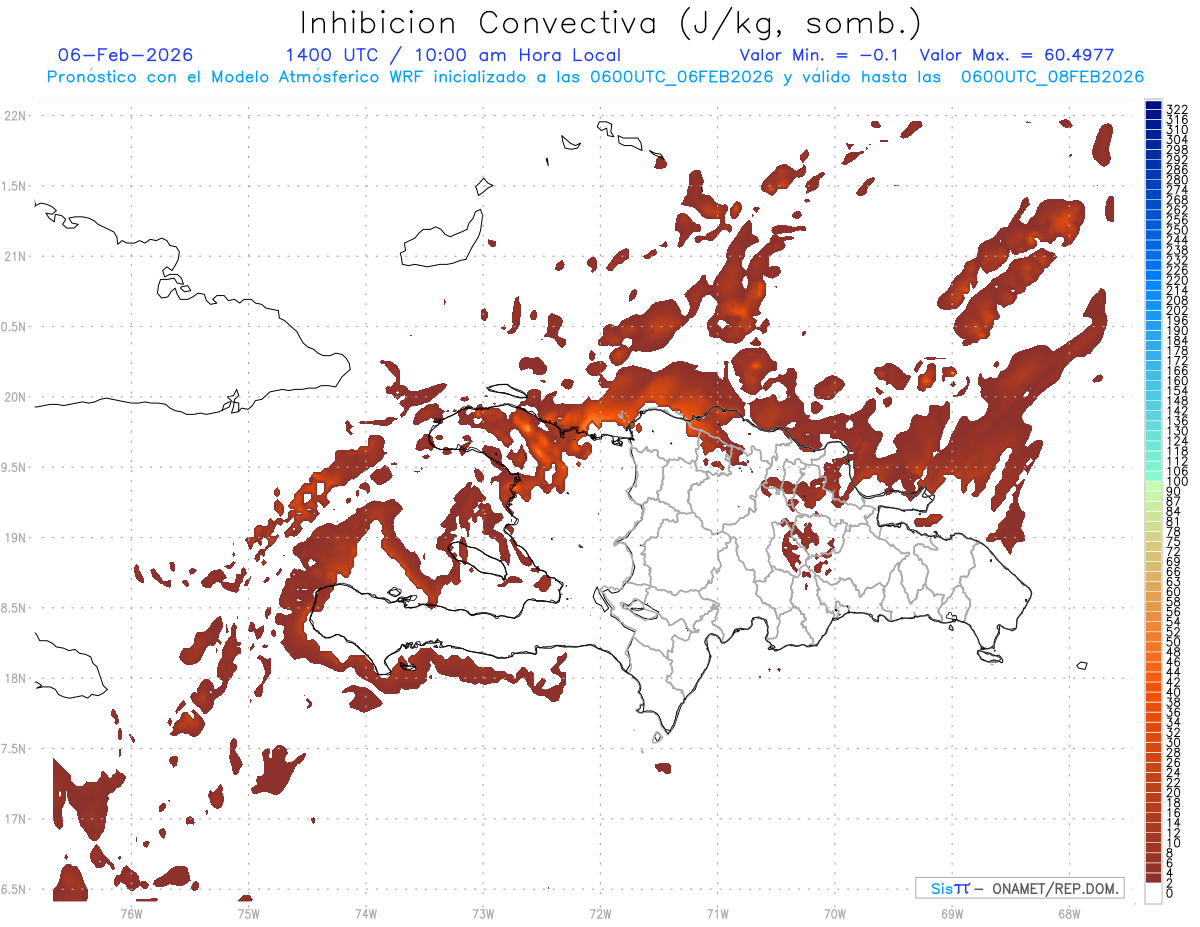Click the '72W' longitude label
Screen dimensions: 1200x927
point(600,912)
